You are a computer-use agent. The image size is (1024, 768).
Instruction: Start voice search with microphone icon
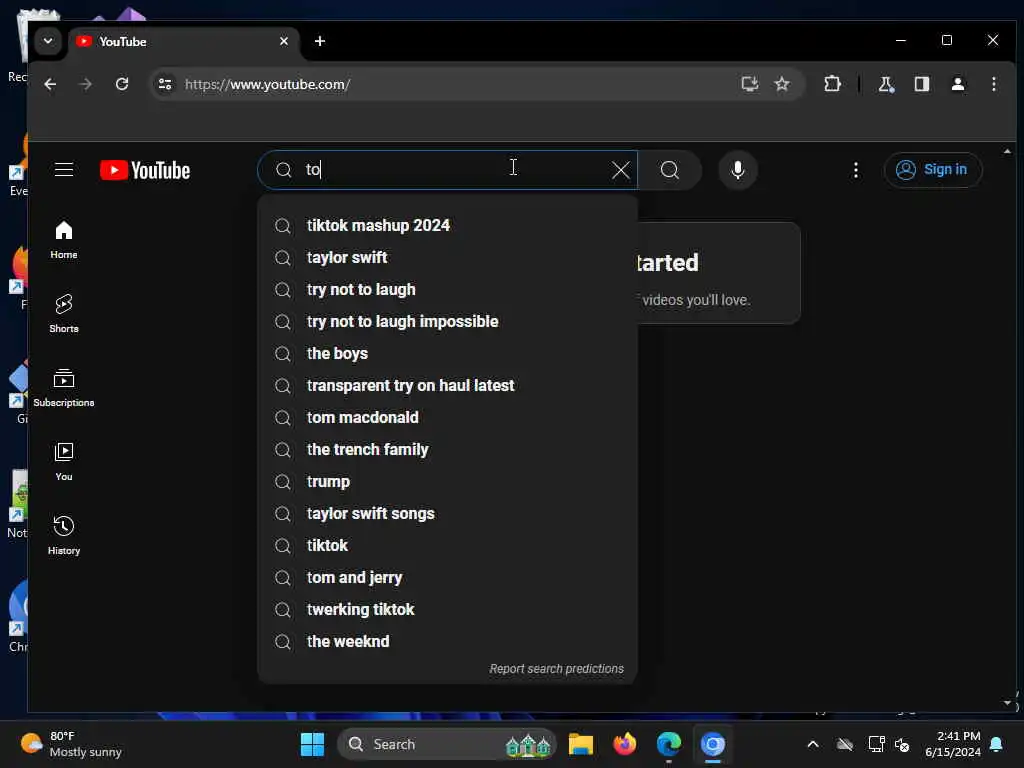pos(737,170)
